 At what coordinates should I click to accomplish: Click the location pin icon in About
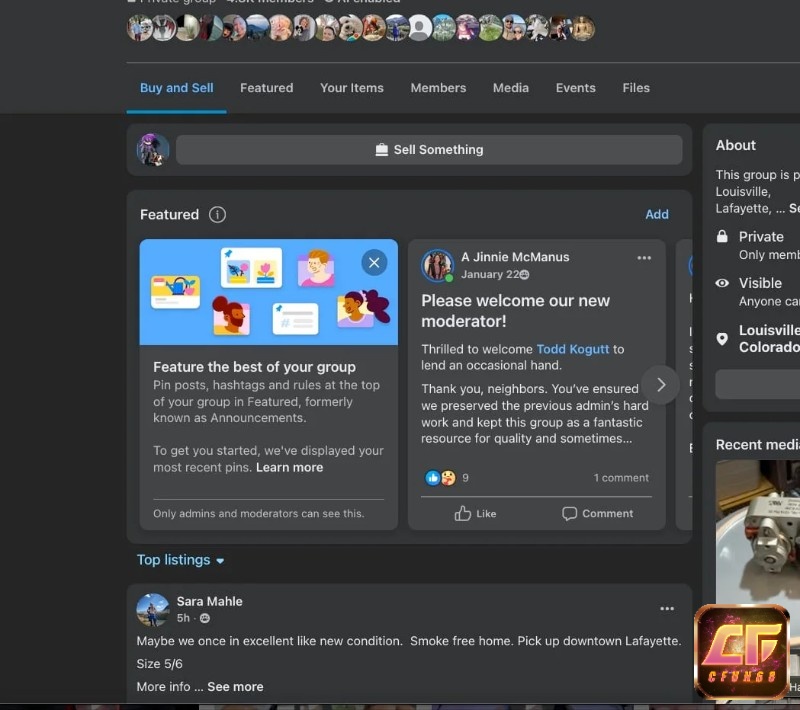point(722,339)
